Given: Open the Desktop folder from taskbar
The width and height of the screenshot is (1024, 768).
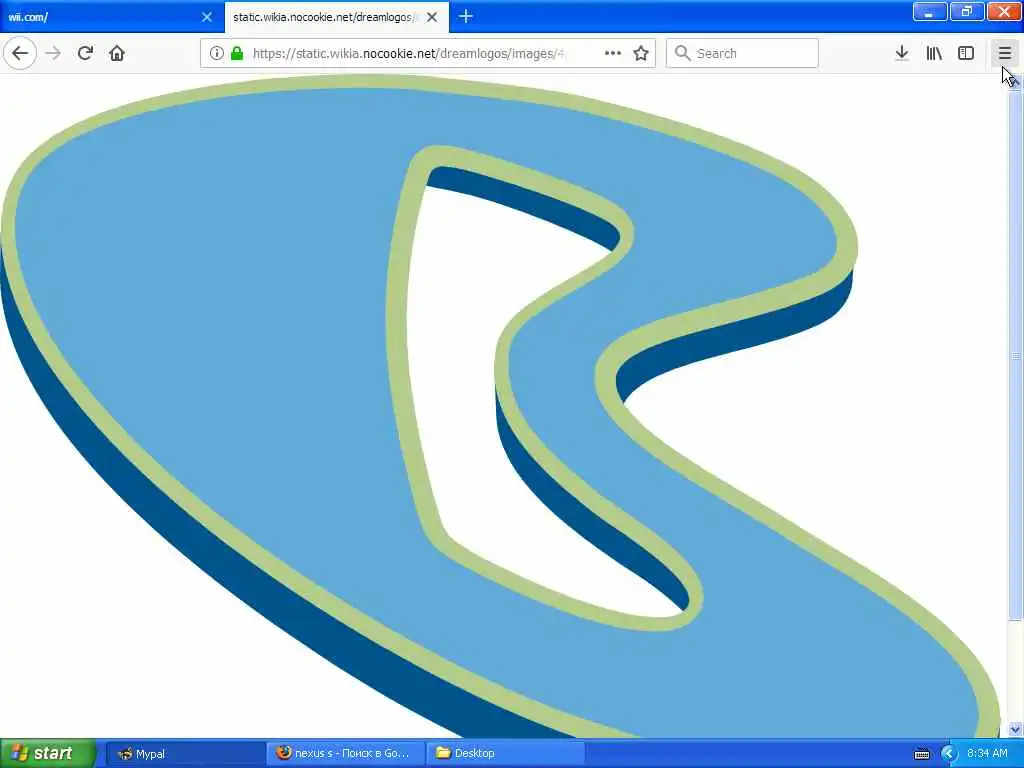Looking at the screenshot, I should [505, 753].
